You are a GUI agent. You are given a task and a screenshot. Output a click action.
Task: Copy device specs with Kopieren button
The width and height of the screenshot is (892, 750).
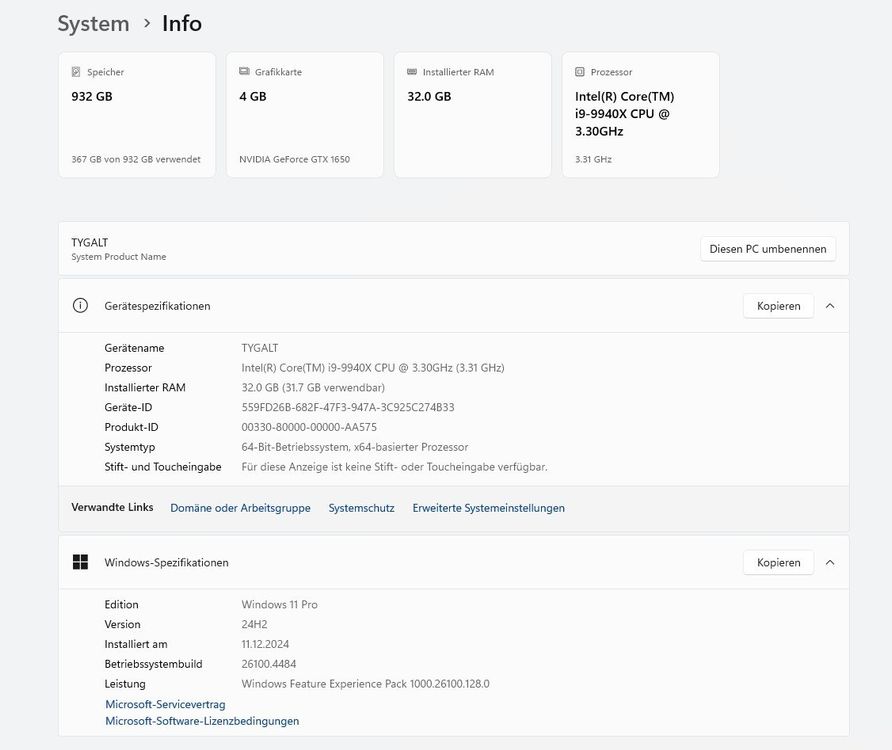778,306
